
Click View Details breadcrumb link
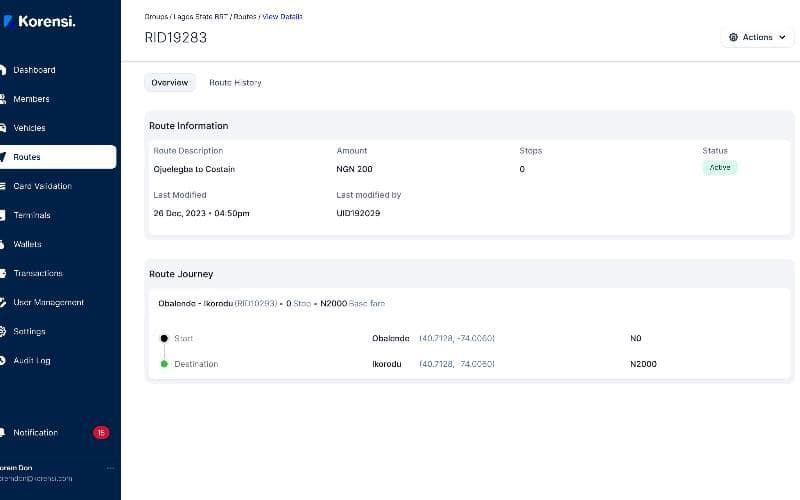pos(282,17)
